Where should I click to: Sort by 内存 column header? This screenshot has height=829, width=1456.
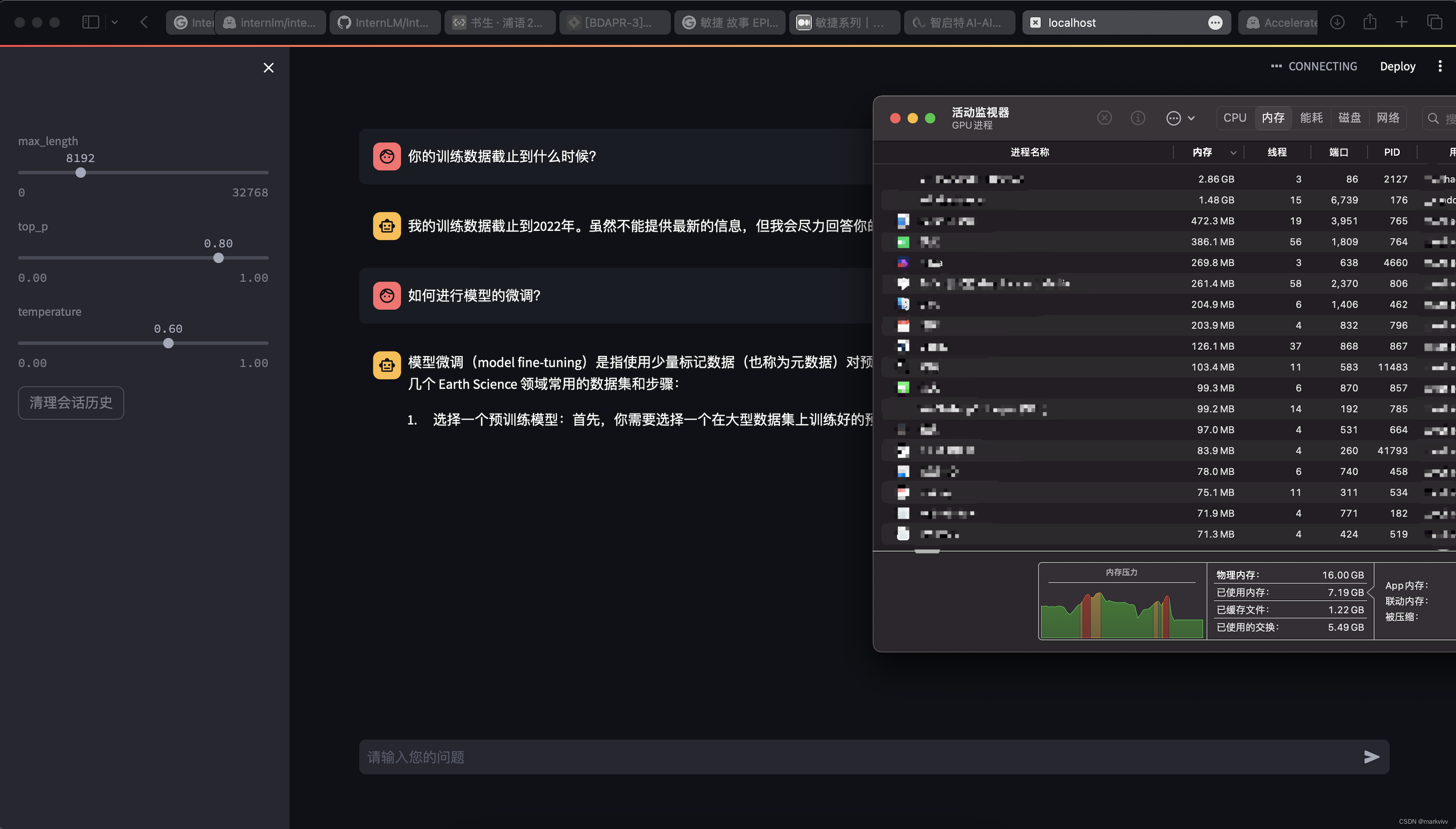click(x=1202, y=152)
